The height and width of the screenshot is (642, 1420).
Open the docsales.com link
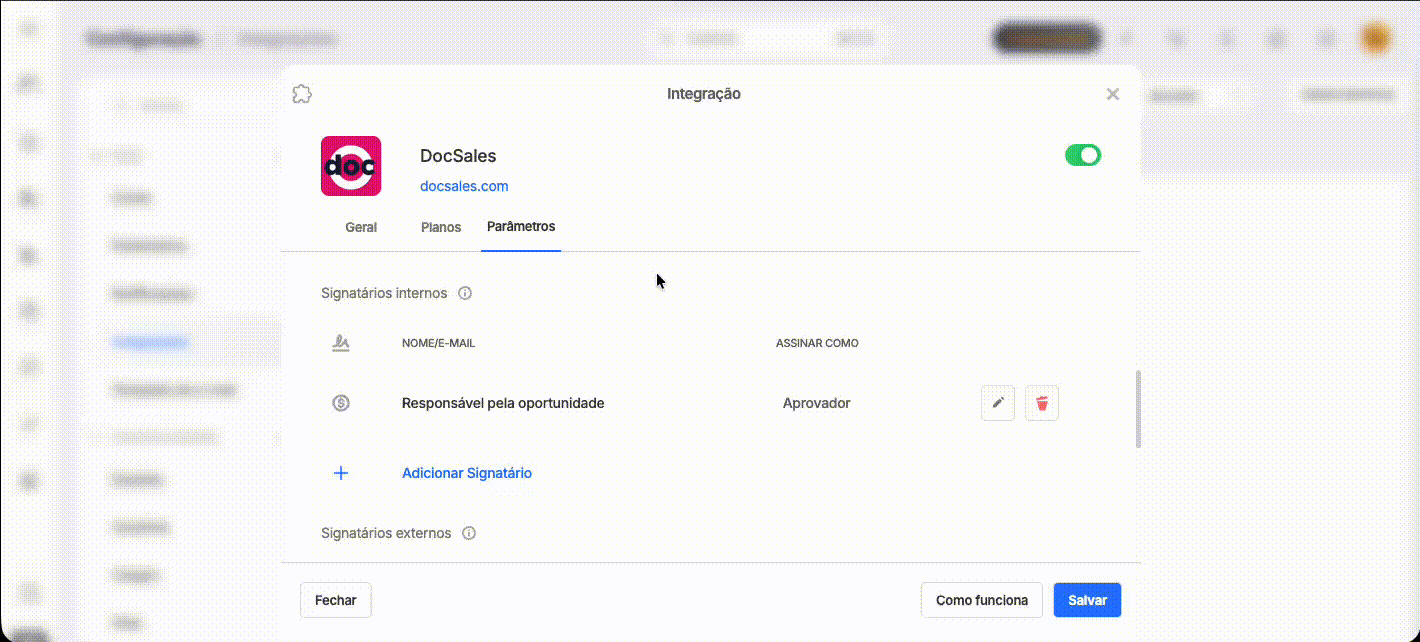(464, 186)
